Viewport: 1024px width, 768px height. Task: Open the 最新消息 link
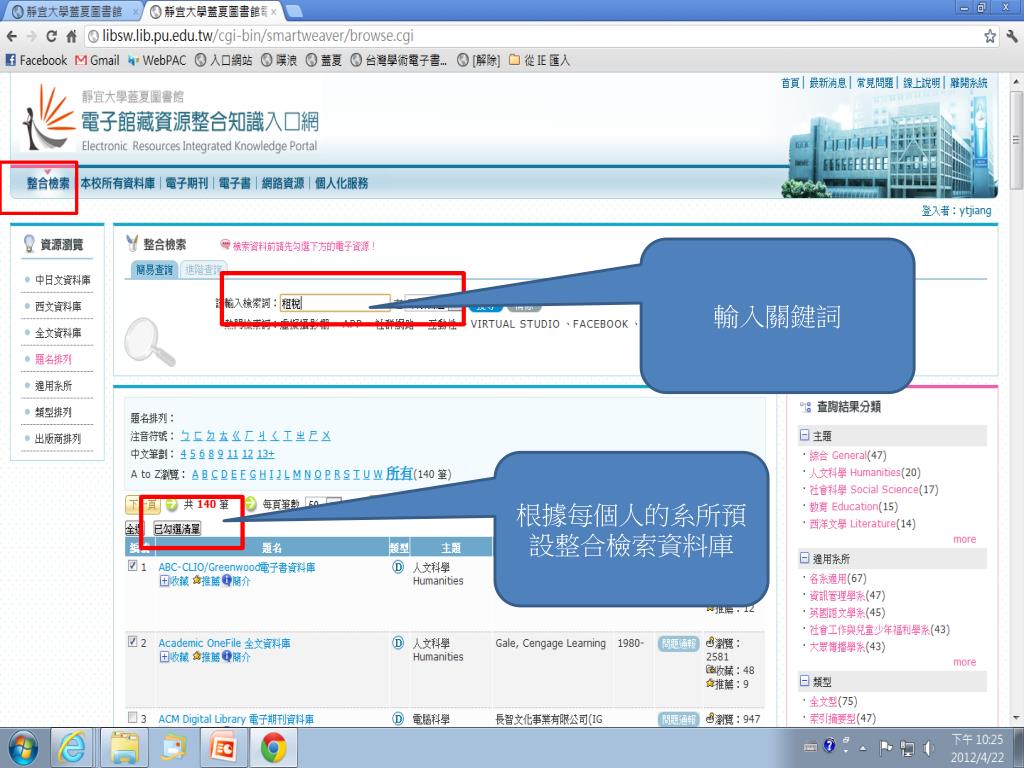click(x=828, y=83)
